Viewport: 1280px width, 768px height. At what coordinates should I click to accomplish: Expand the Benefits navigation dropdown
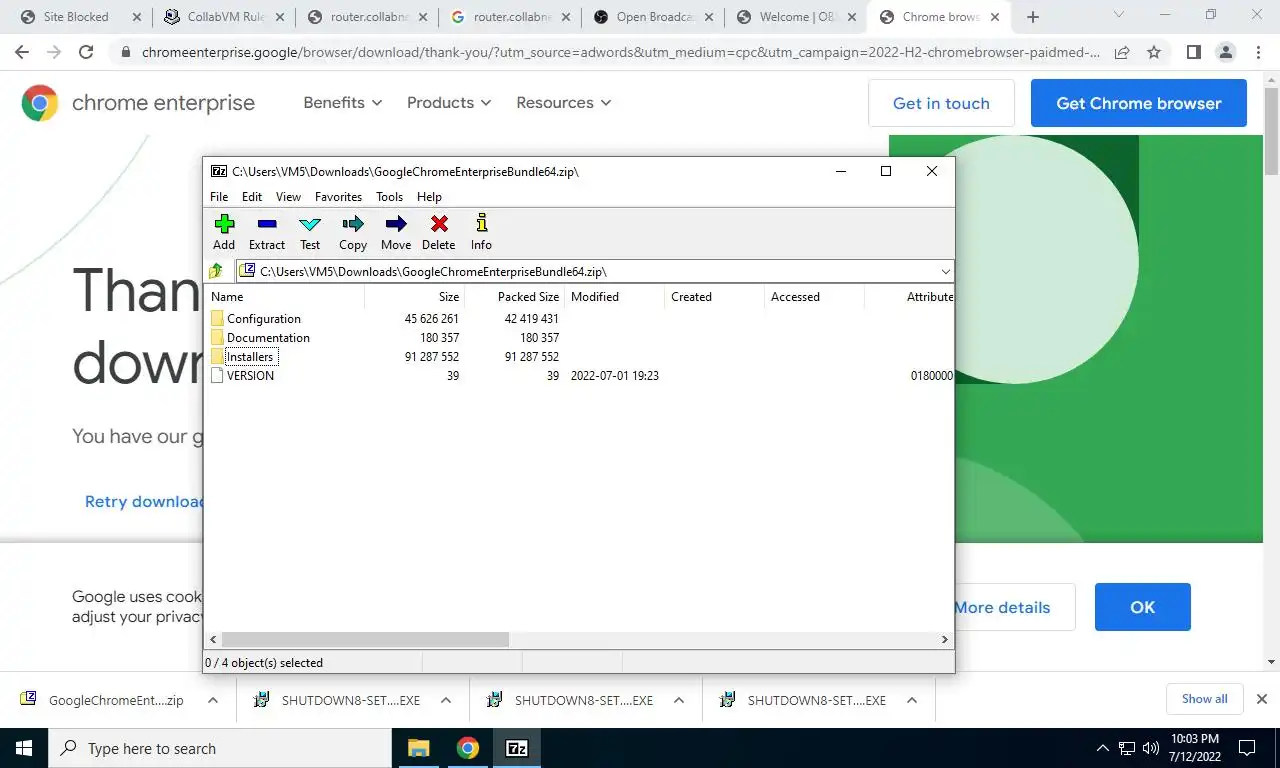point(343,103)
